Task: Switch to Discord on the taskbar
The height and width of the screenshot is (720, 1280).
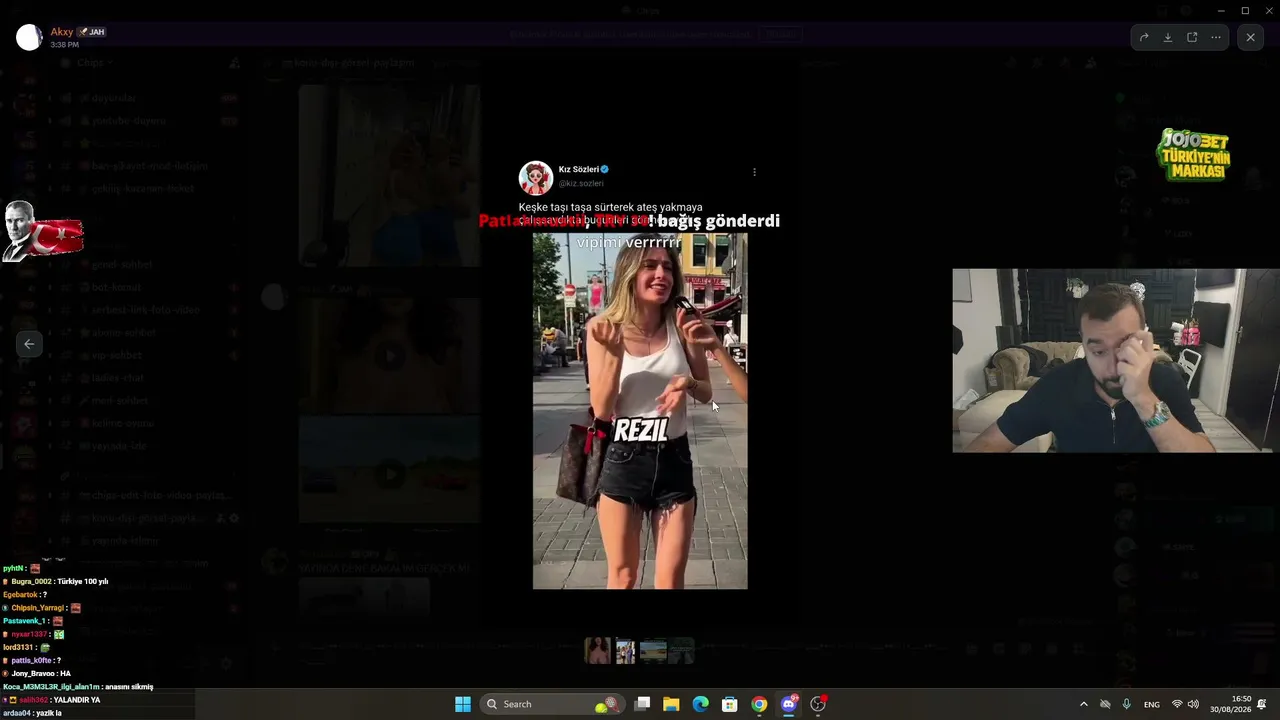Action: [x=789, y=704]
